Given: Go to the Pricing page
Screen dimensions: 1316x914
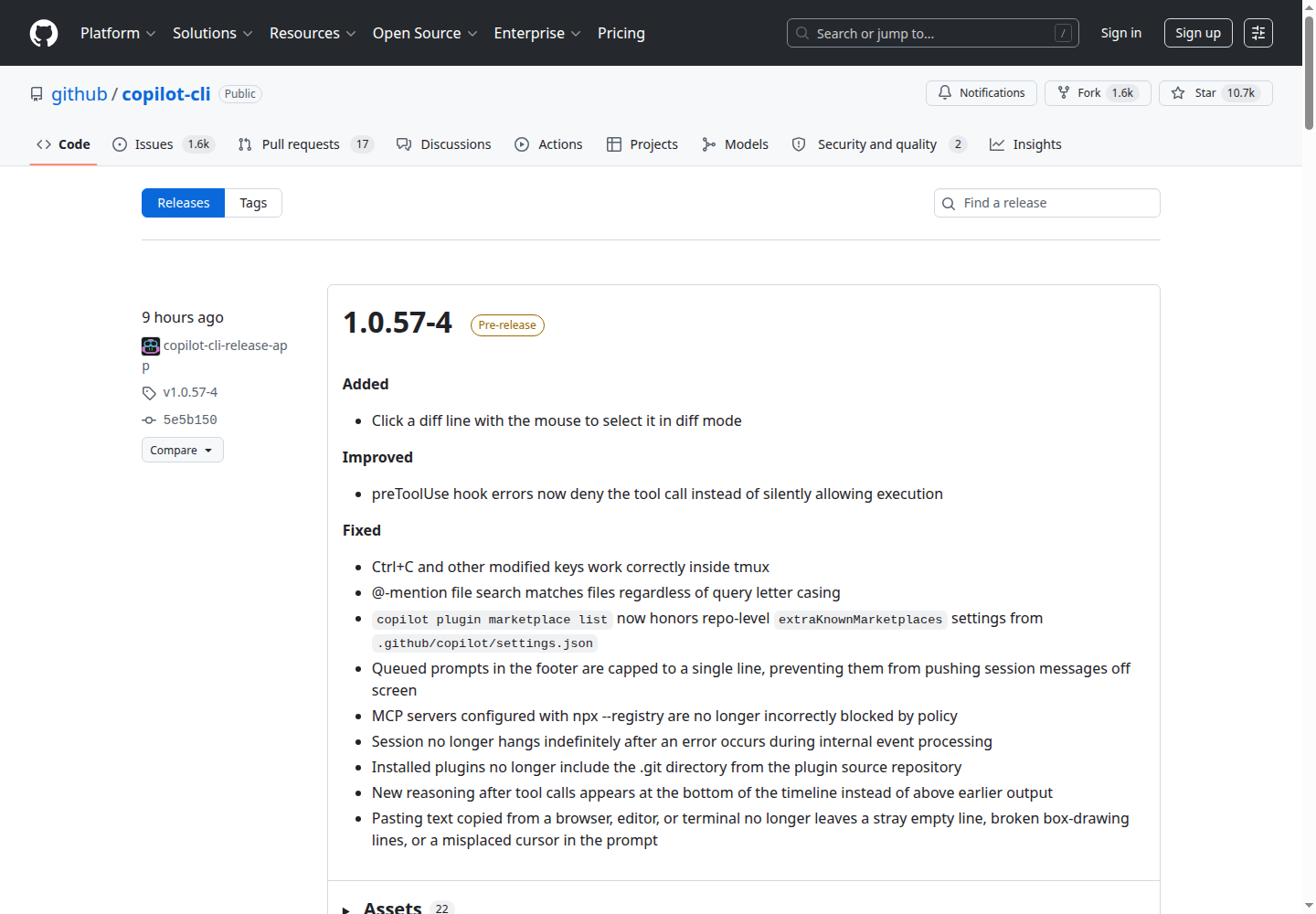Looking at the screenshot, I should pos(621,33).
